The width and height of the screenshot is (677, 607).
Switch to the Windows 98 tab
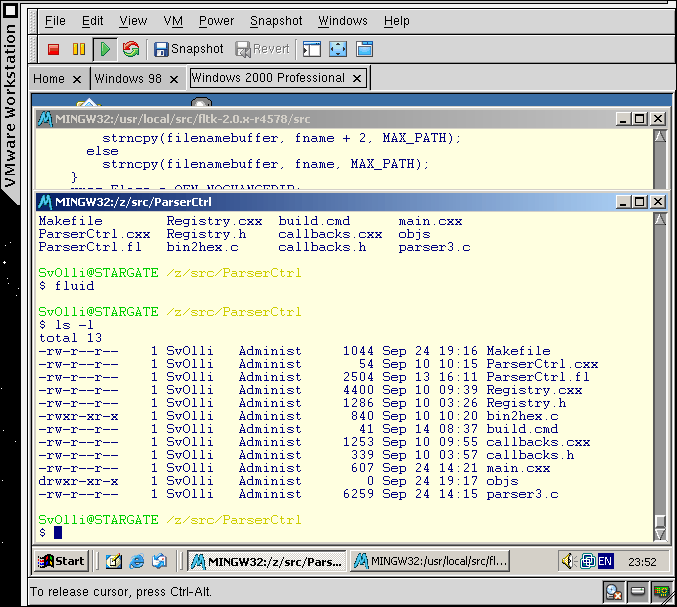[x=128, y=79]
